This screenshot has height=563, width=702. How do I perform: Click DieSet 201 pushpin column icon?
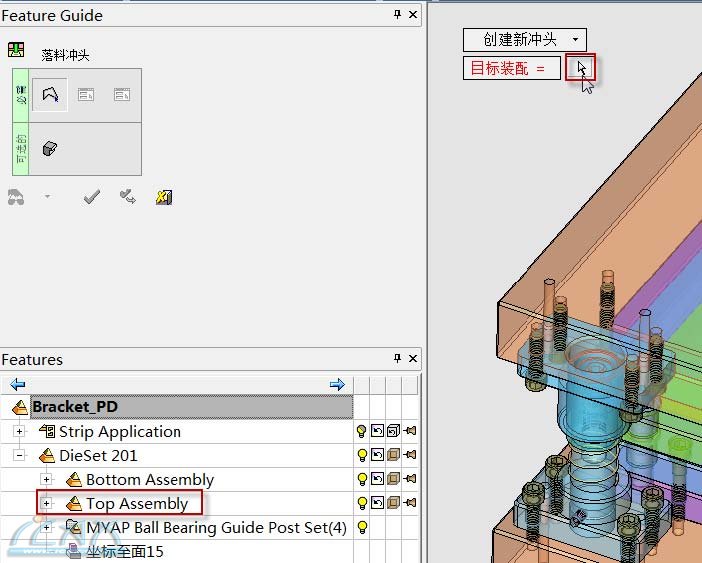(410, 455)
